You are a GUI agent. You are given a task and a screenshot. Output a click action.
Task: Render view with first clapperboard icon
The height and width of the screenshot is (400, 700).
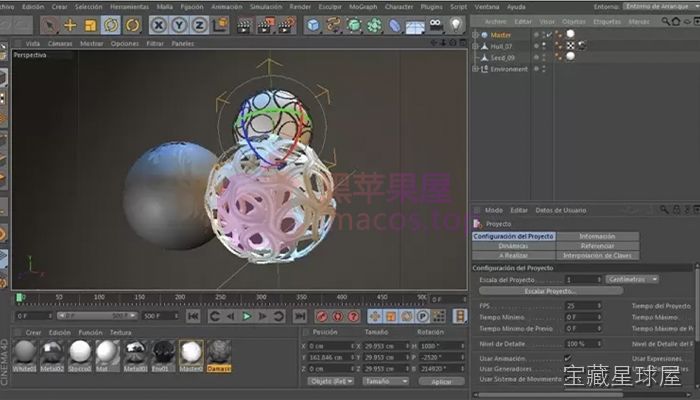pyautogui.click(x=244, y=26)
